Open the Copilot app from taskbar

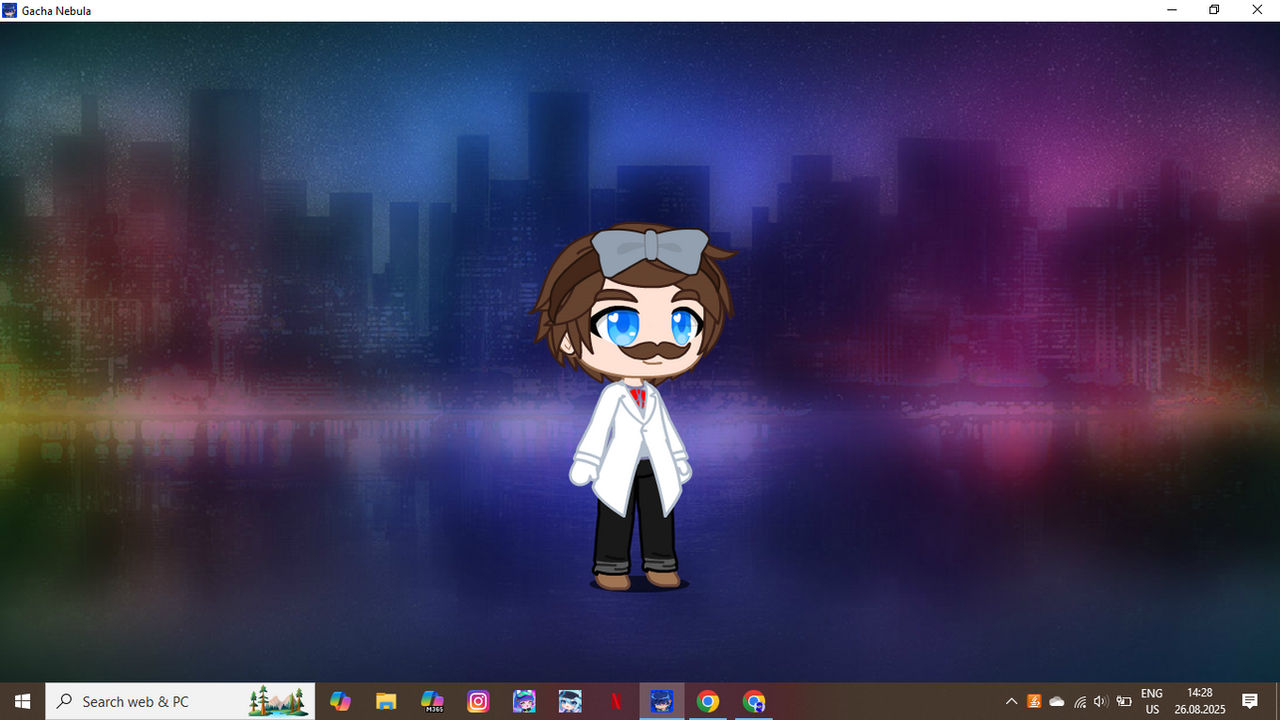coord(340,701)
